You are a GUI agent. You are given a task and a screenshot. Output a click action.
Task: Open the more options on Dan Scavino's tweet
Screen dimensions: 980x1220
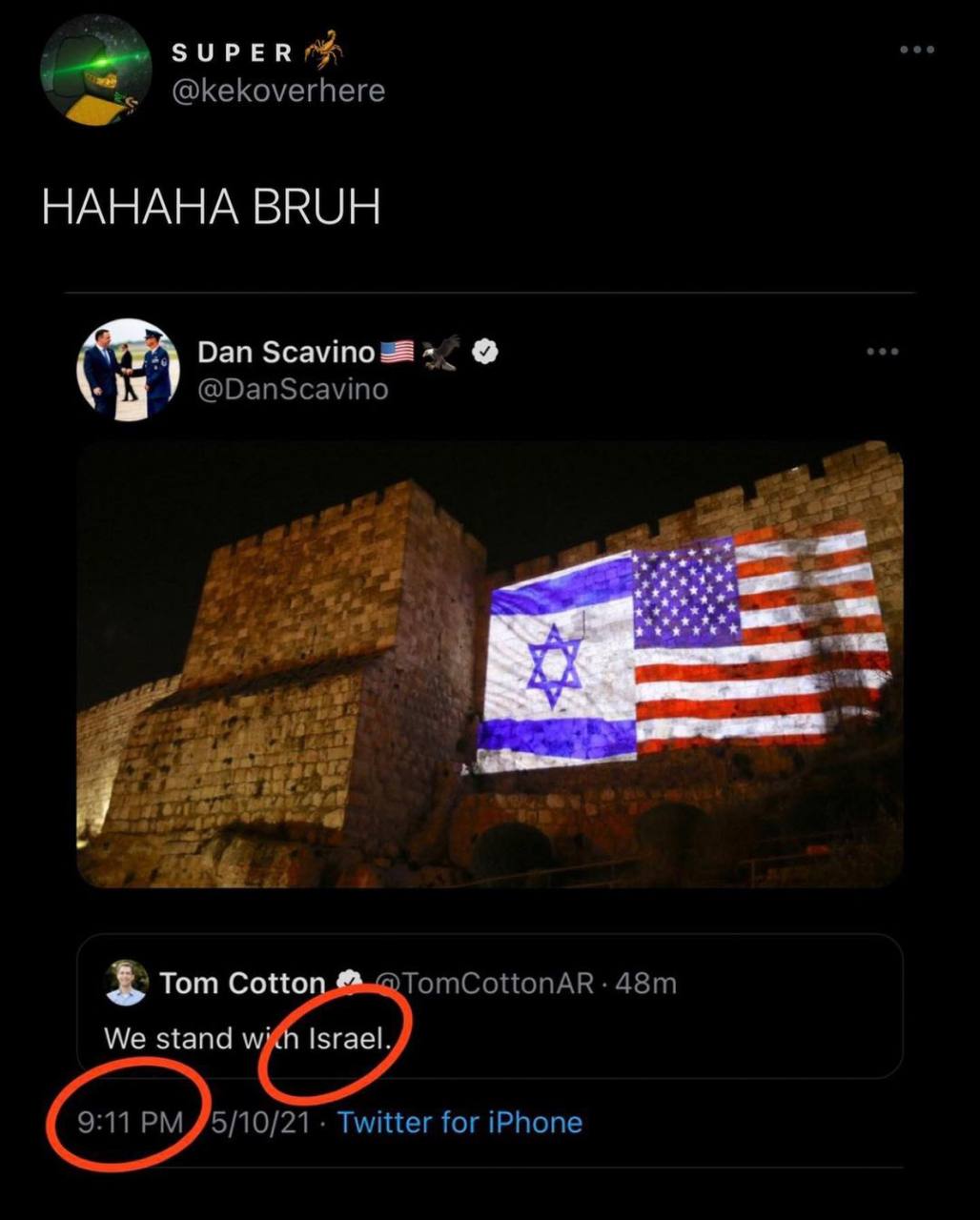[882, 352]
